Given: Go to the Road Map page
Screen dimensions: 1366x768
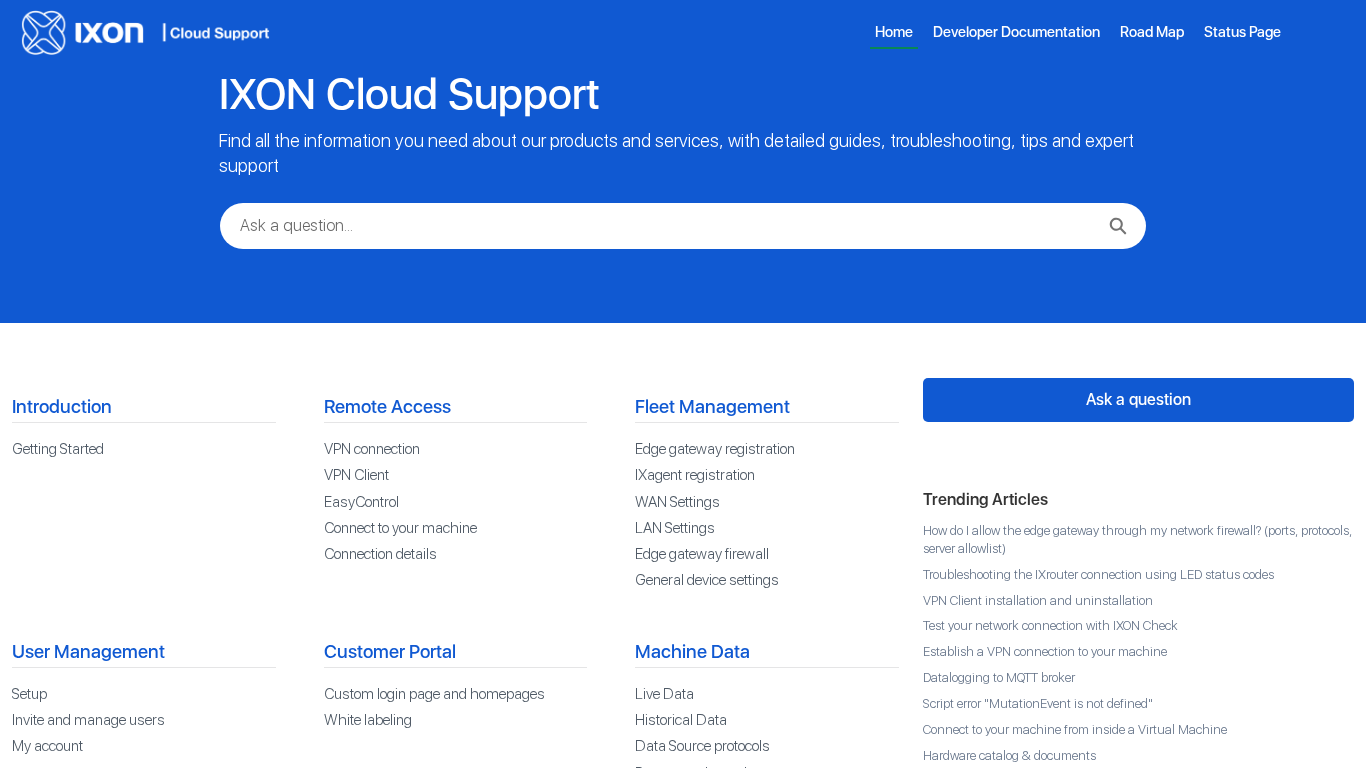Looking at the screenshot, I should [1152, 32].
